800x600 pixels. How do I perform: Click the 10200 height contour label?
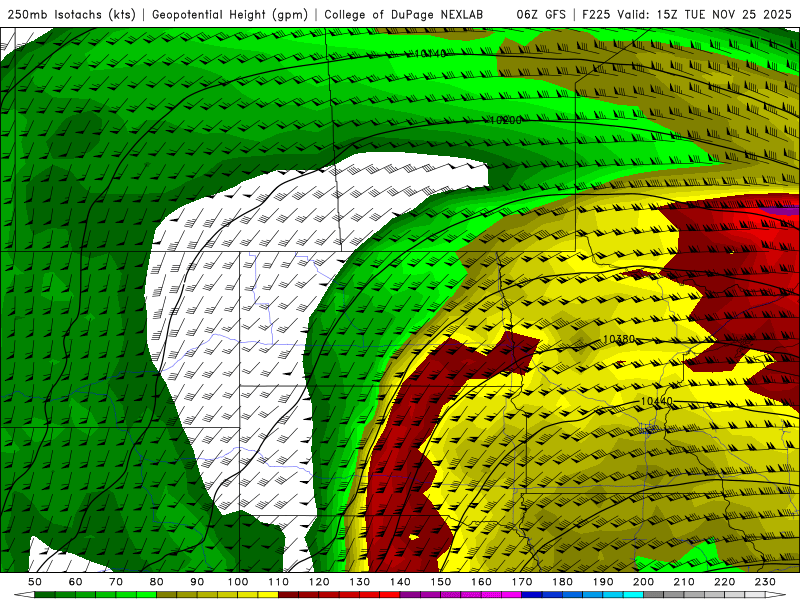click(x=506, y=120)
